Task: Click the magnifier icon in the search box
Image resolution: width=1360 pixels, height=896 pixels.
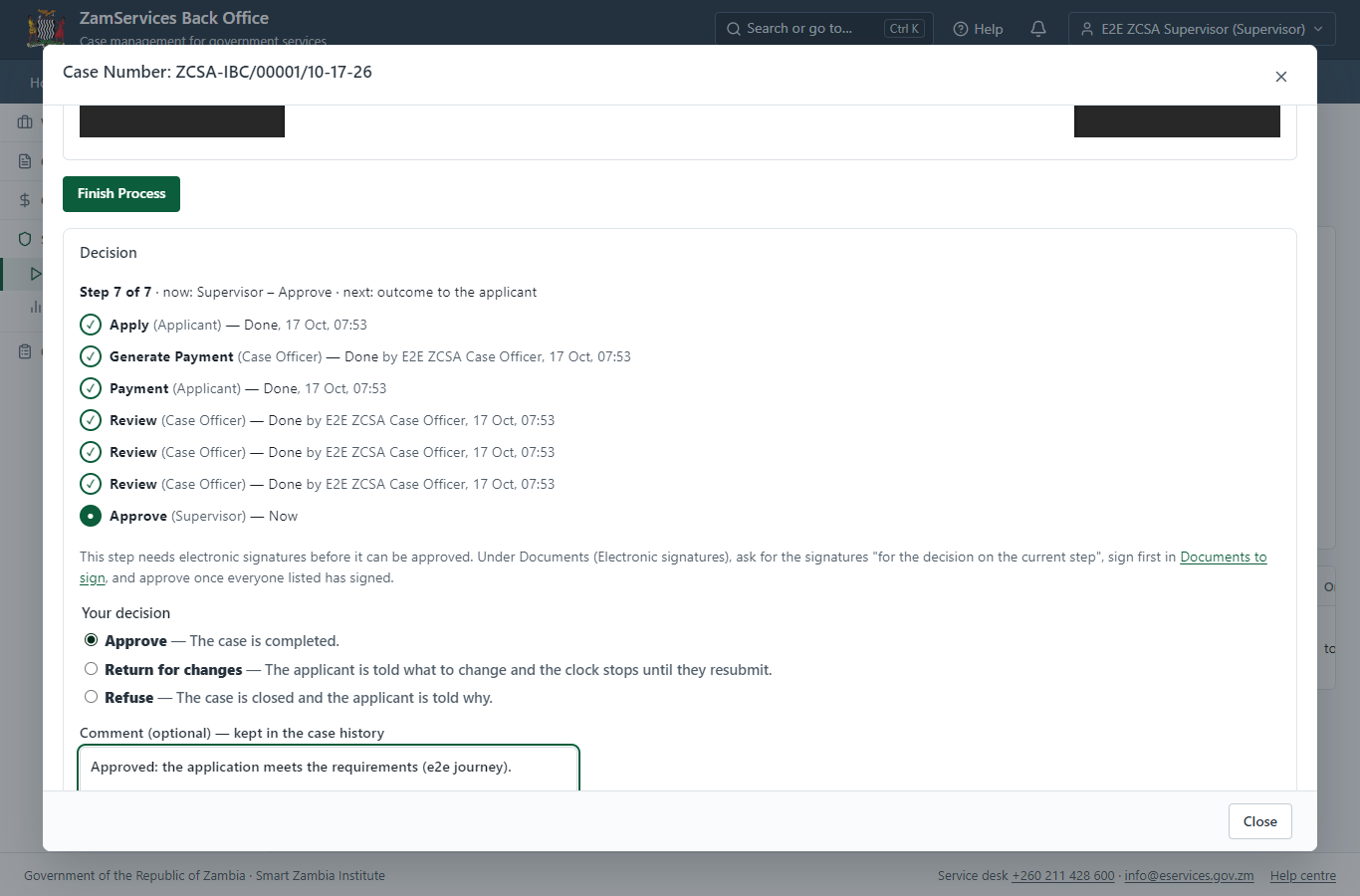Action: click(x=734, y=29)
